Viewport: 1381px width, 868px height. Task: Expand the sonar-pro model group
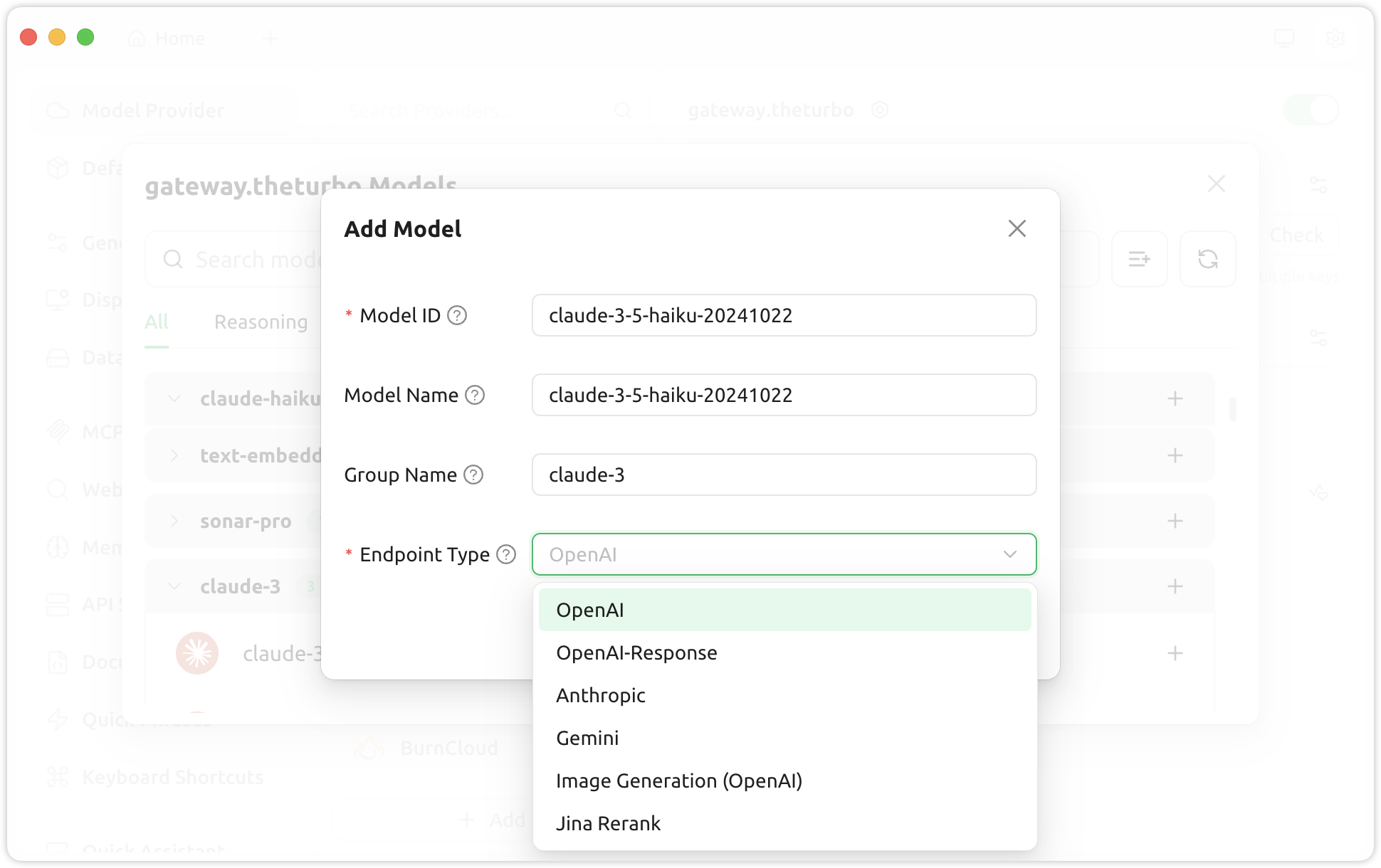tap(174, 521)
